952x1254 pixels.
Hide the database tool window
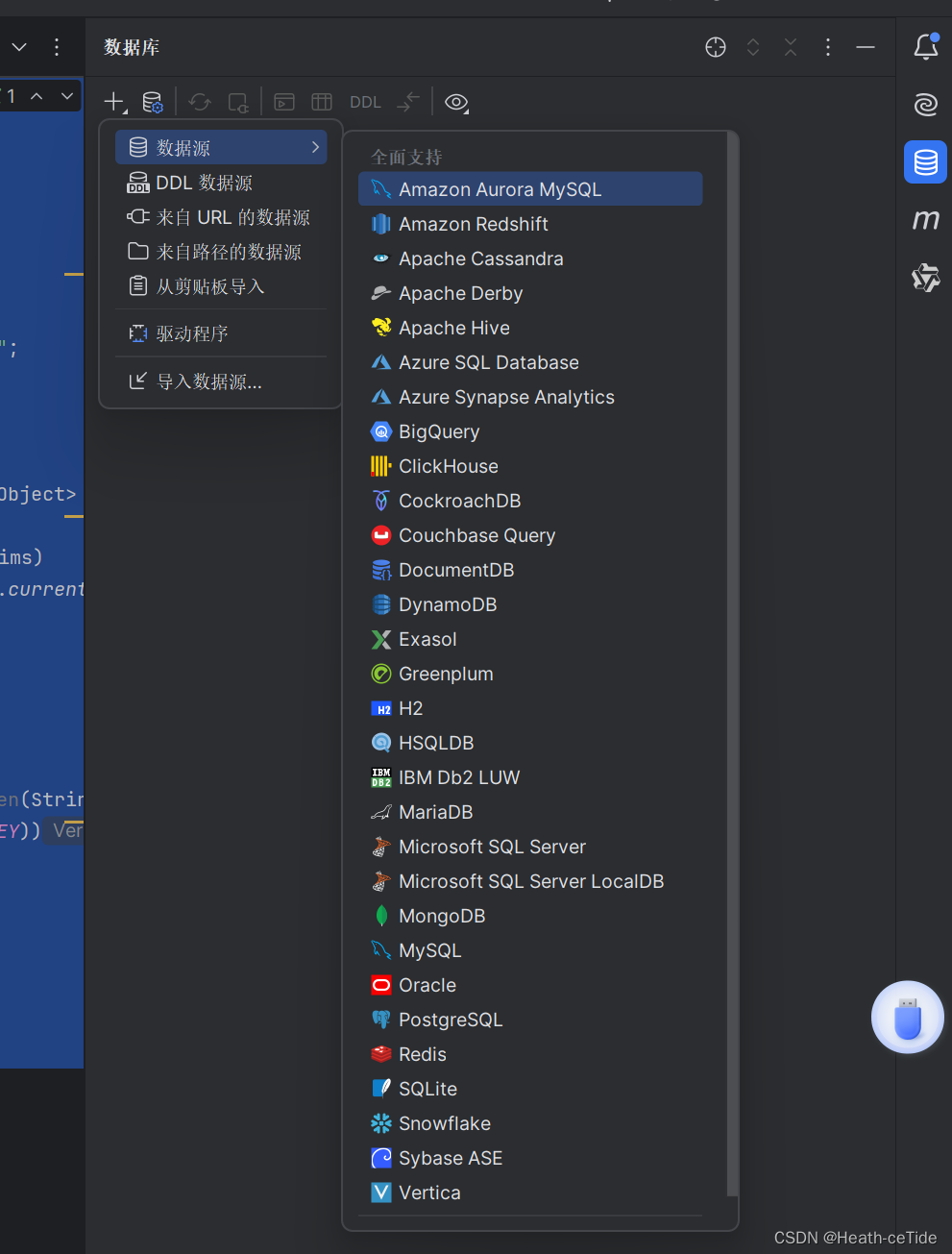click(866, 47)
